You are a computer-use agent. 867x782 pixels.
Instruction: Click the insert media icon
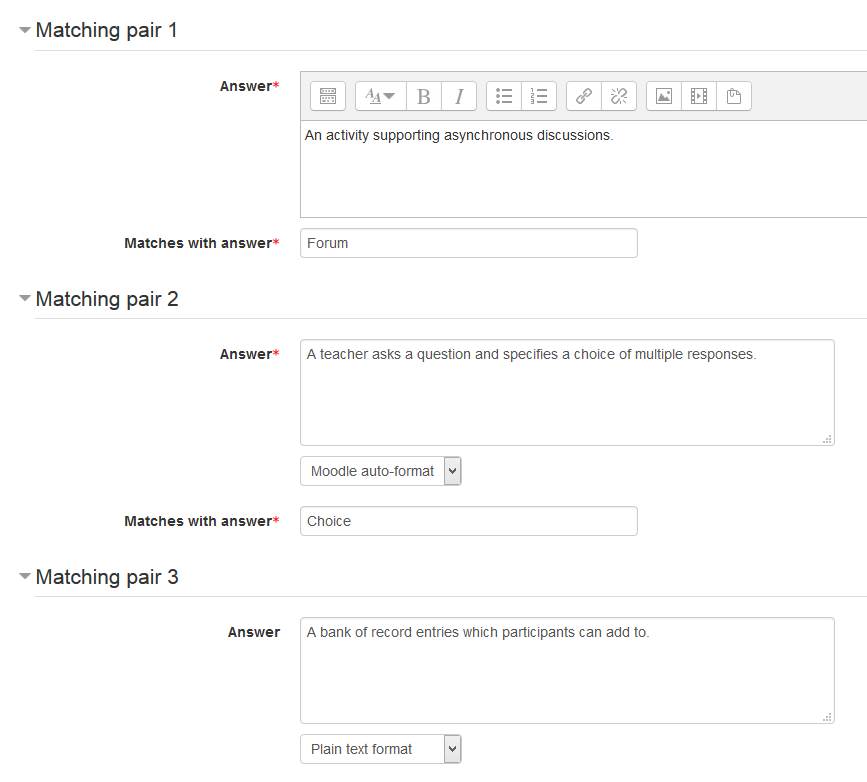click(699, 96)
